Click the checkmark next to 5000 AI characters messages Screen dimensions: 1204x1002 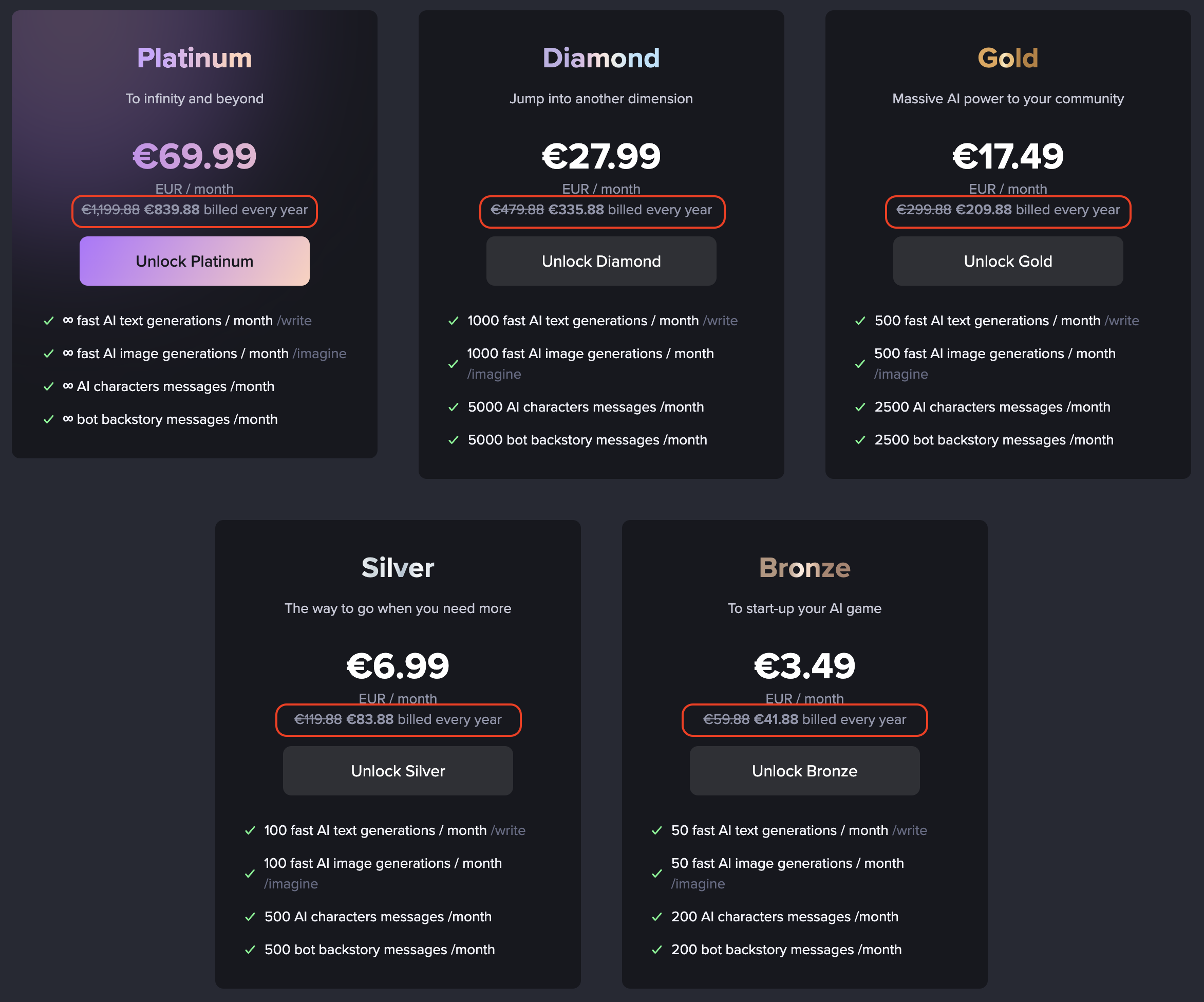coord(454,407)
